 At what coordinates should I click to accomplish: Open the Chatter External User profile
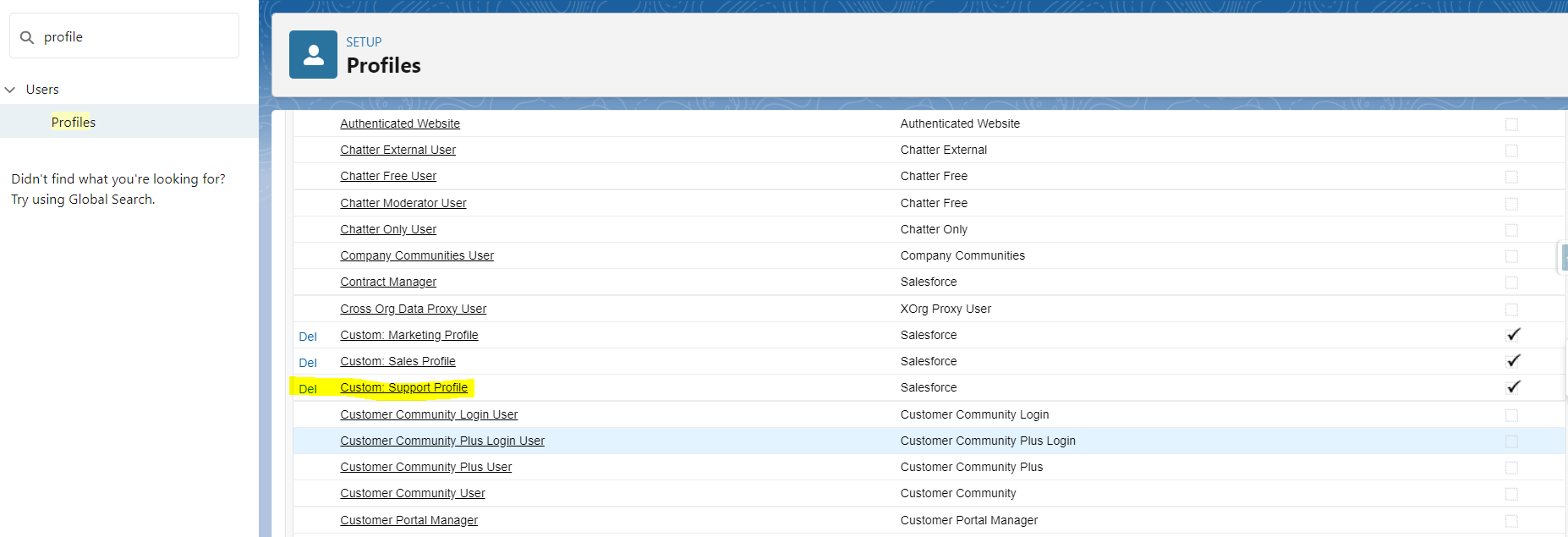pos(397,150)
